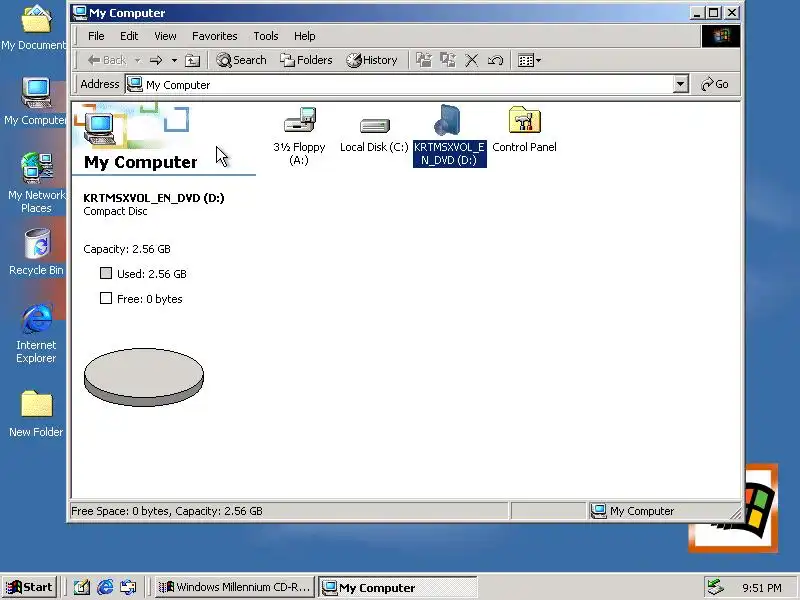Select My Network Places desktop icon
The width and height of the screenshot is (800, 600).
36,183
